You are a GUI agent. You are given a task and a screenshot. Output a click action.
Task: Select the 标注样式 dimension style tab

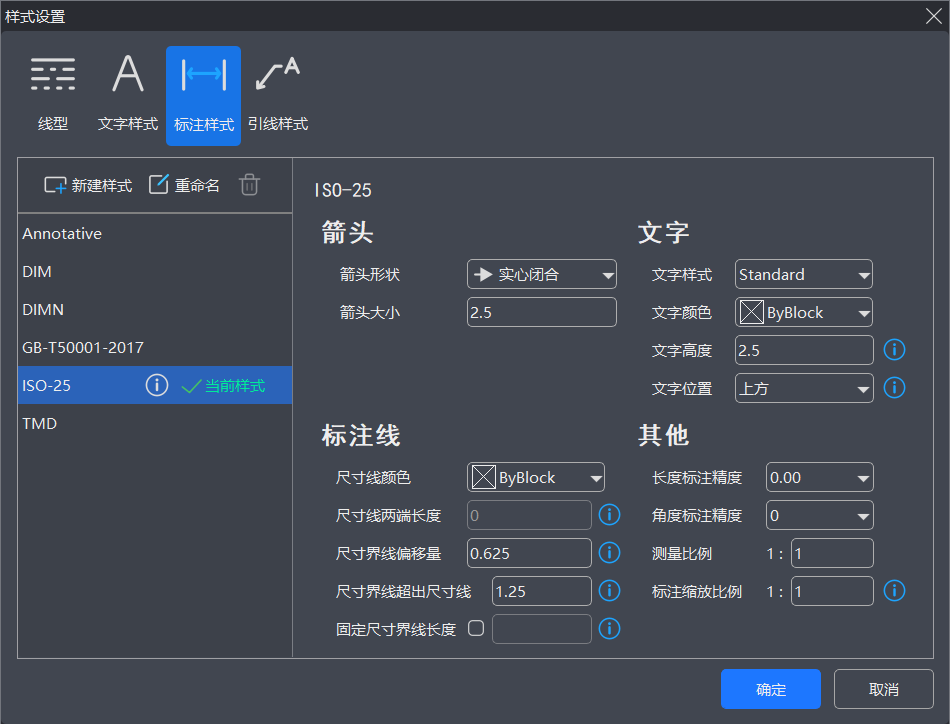coord(203,95)
